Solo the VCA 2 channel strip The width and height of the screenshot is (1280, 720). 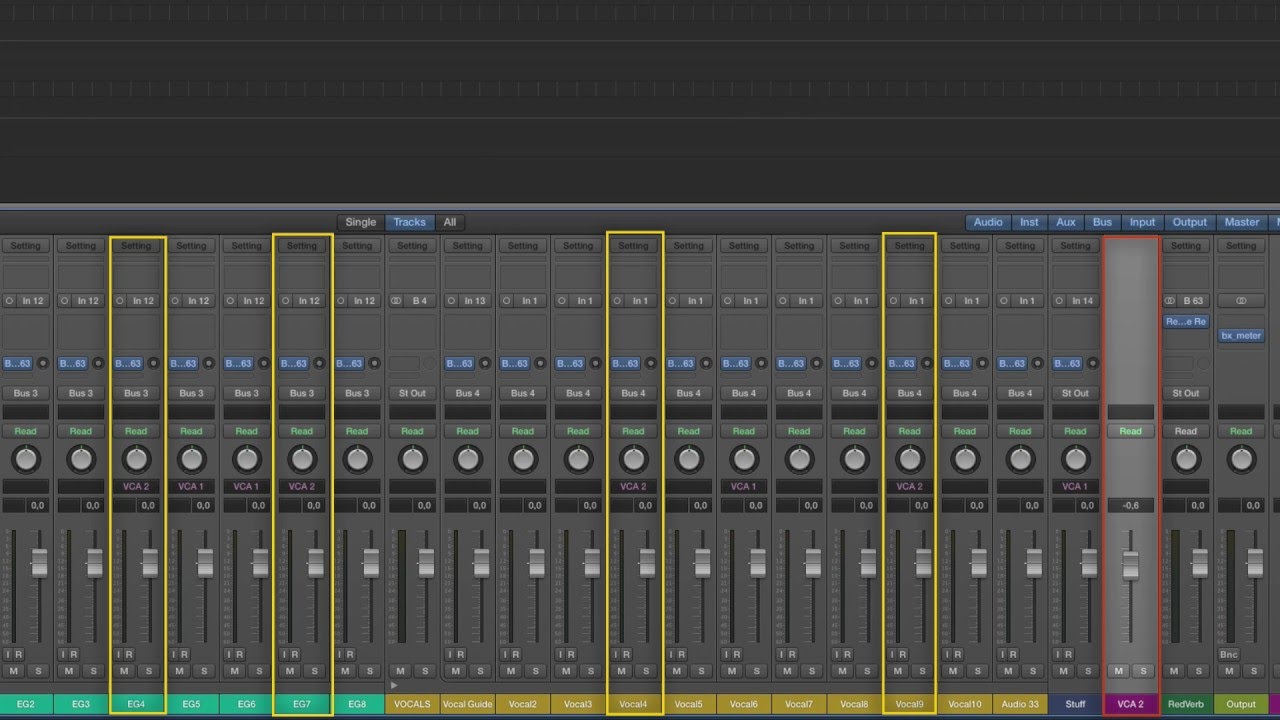point(1143,671)
